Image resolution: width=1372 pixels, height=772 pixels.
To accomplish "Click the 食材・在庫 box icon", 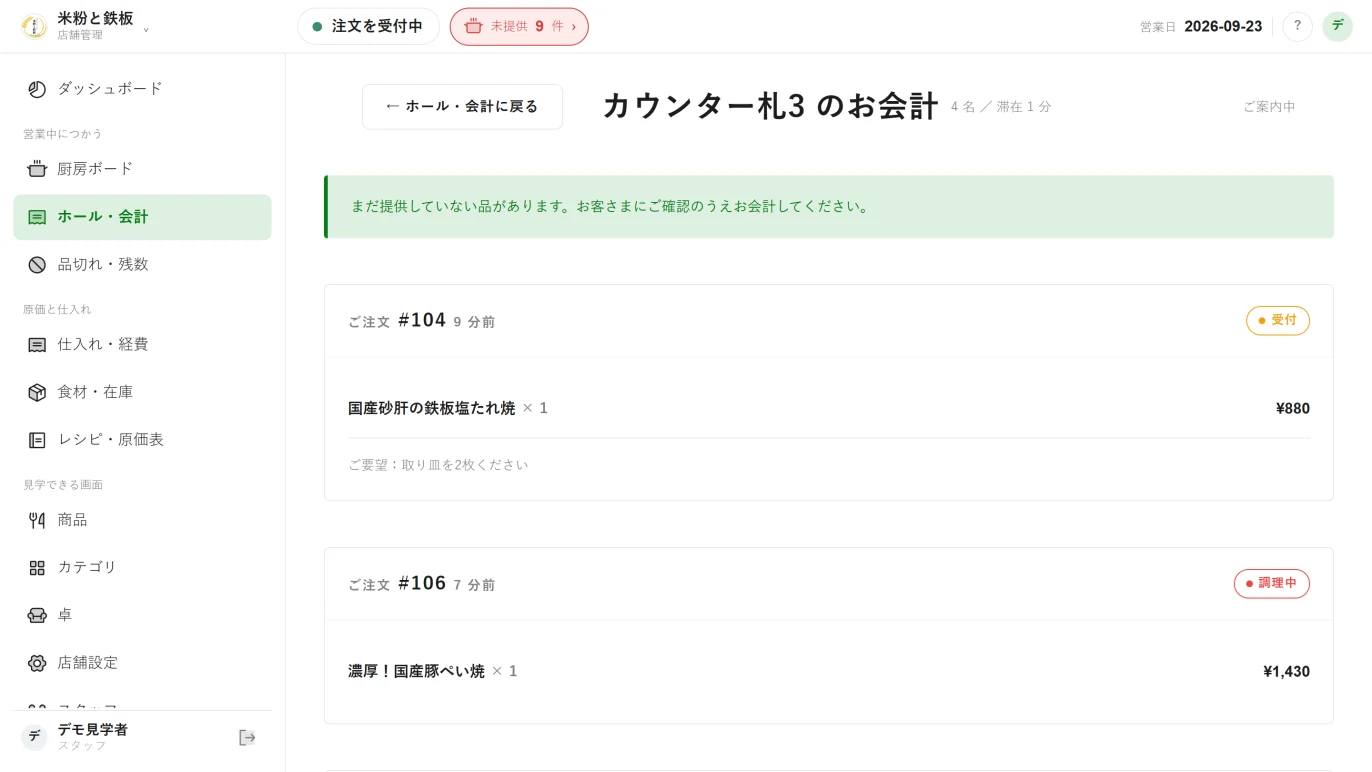I will pos(37,393).
